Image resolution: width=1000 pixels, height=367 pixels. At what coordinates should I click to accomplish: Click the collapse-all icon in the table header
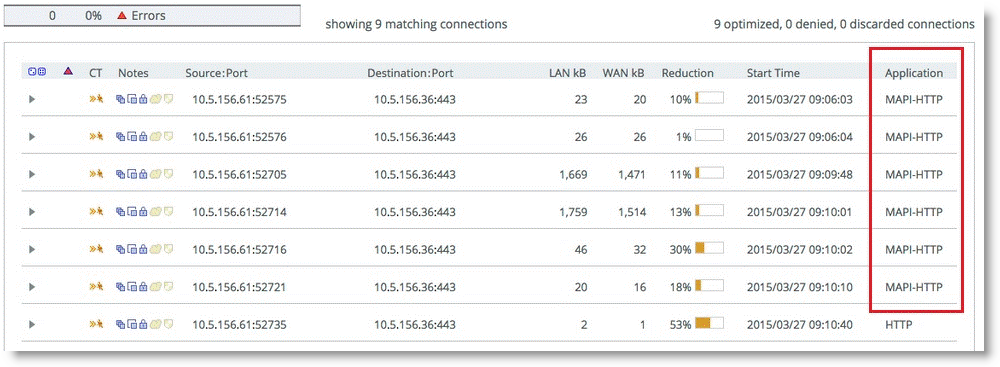pyautogui.click(x=42, y=71)
